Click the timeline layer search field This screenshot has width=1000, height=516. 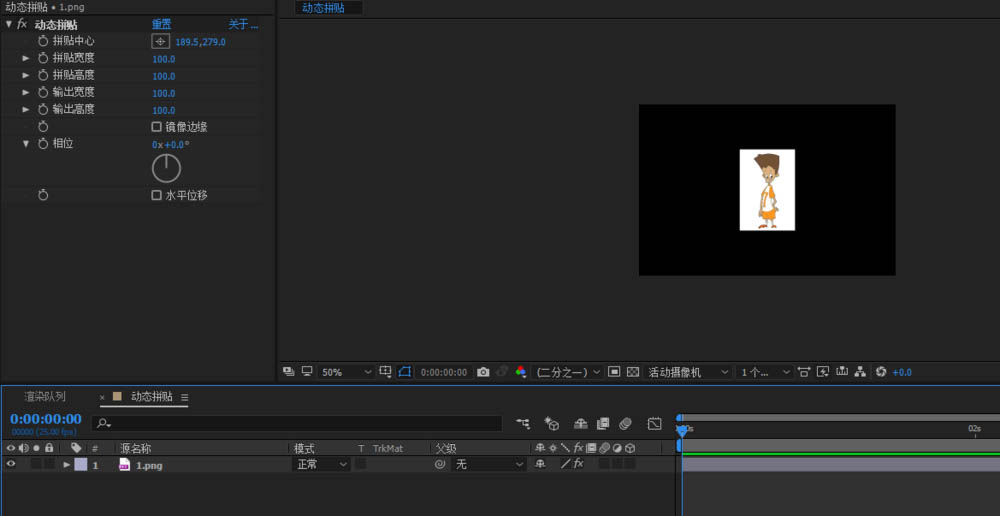pos(297,423)
